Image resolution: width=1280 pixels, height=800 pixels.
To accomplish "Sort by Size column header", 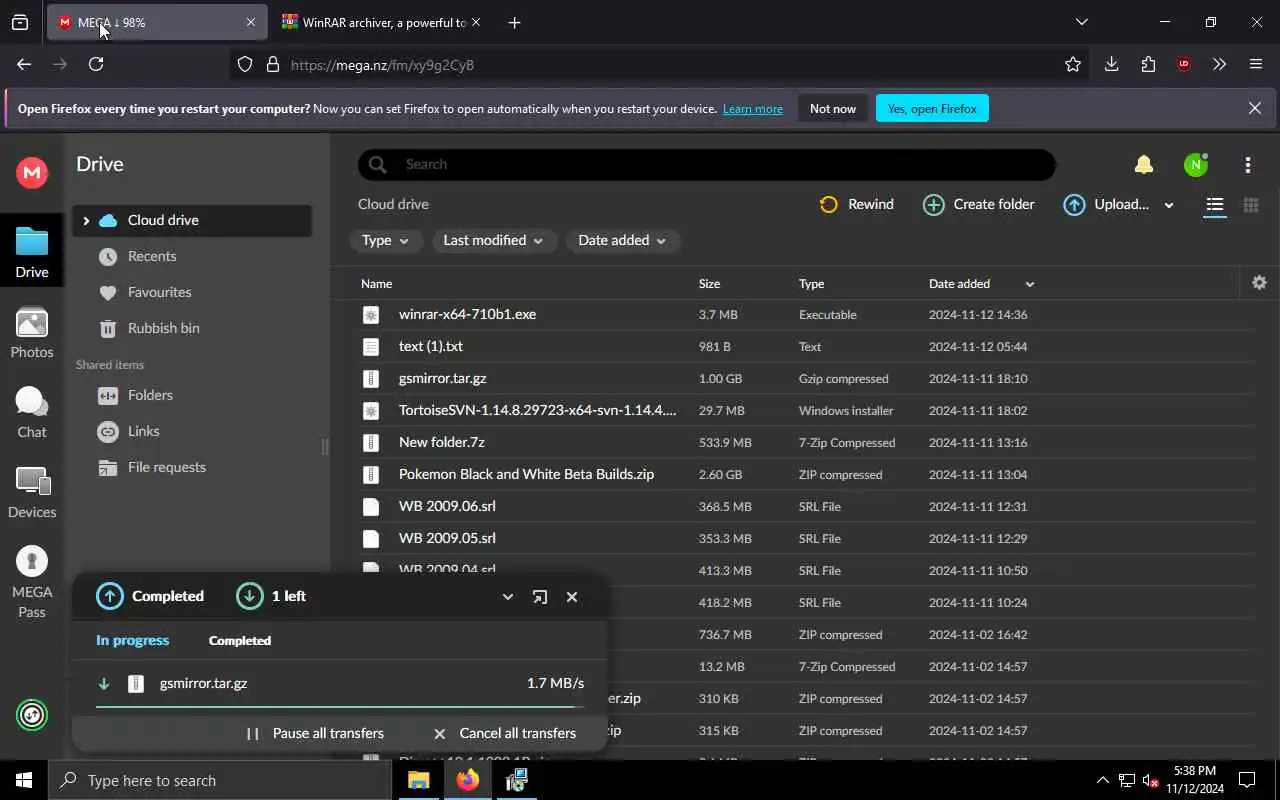I will click(709, 284).
